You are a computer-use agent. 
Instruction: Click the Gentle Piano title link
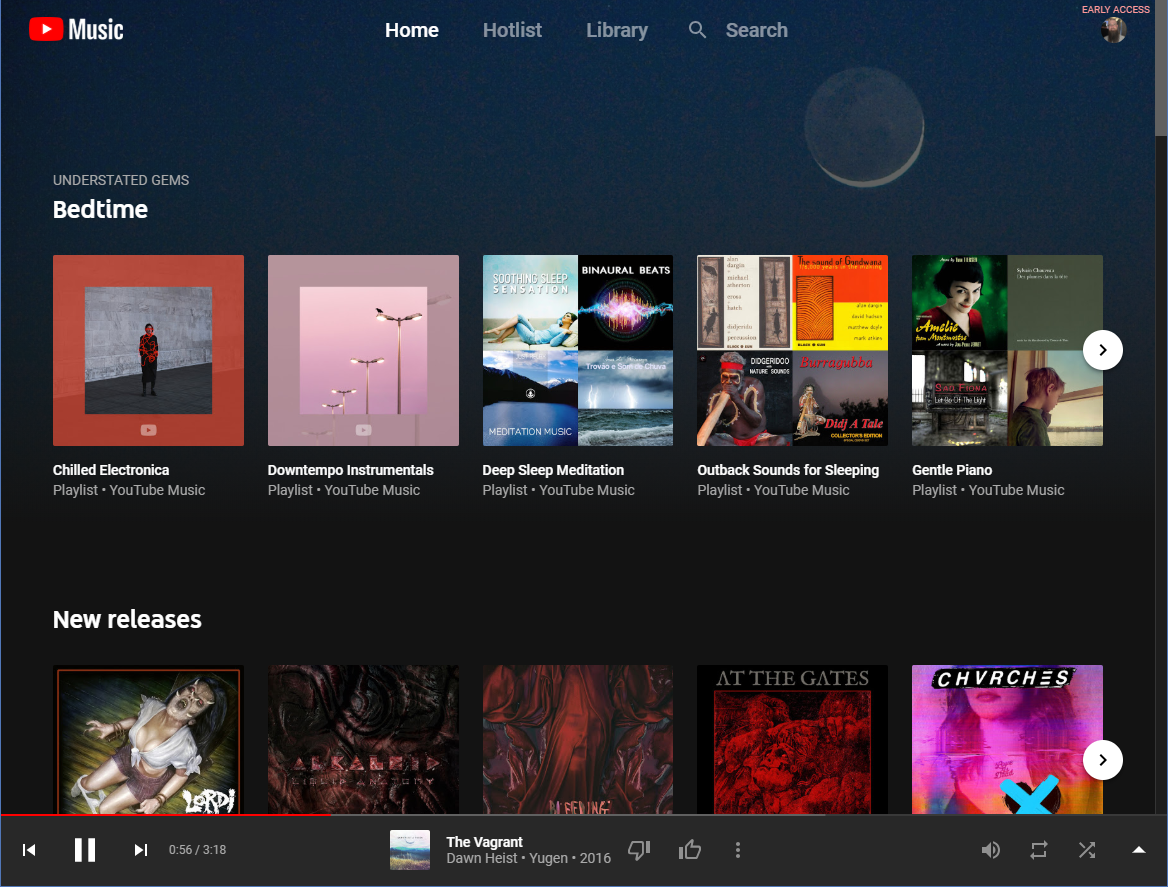952,470
